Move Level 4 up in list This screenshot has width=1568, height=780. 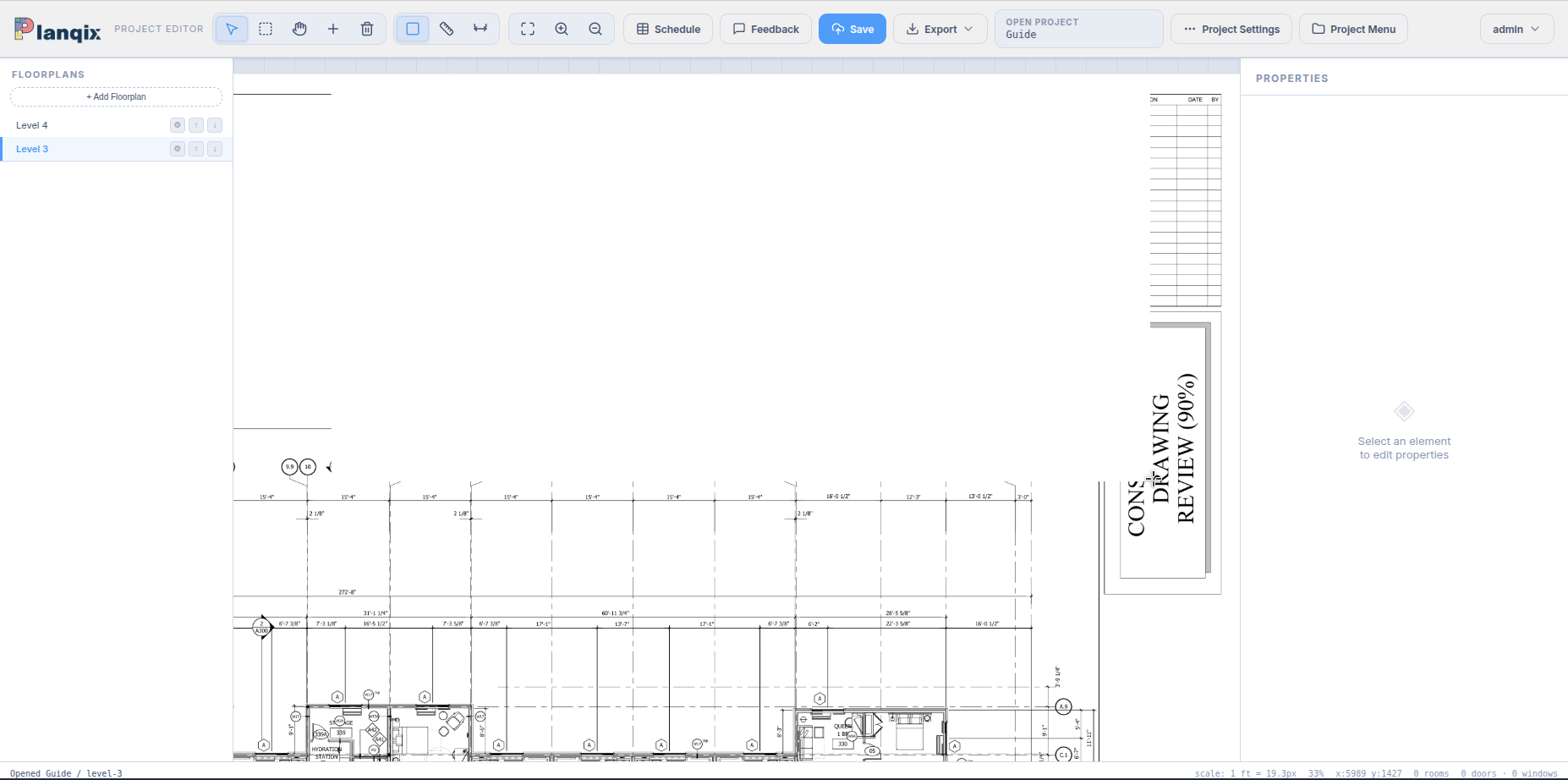pyautogui.click(x=196, y=125)
